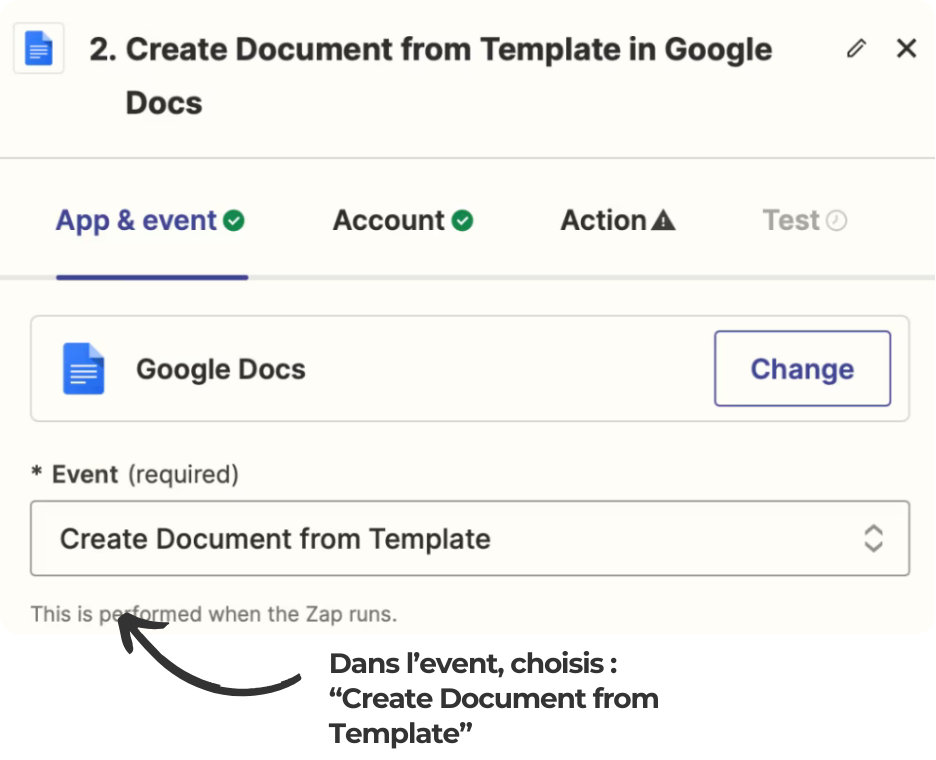Open the Event dropdown field
This screenshot has width=936, height=760.
pos(470,539)
